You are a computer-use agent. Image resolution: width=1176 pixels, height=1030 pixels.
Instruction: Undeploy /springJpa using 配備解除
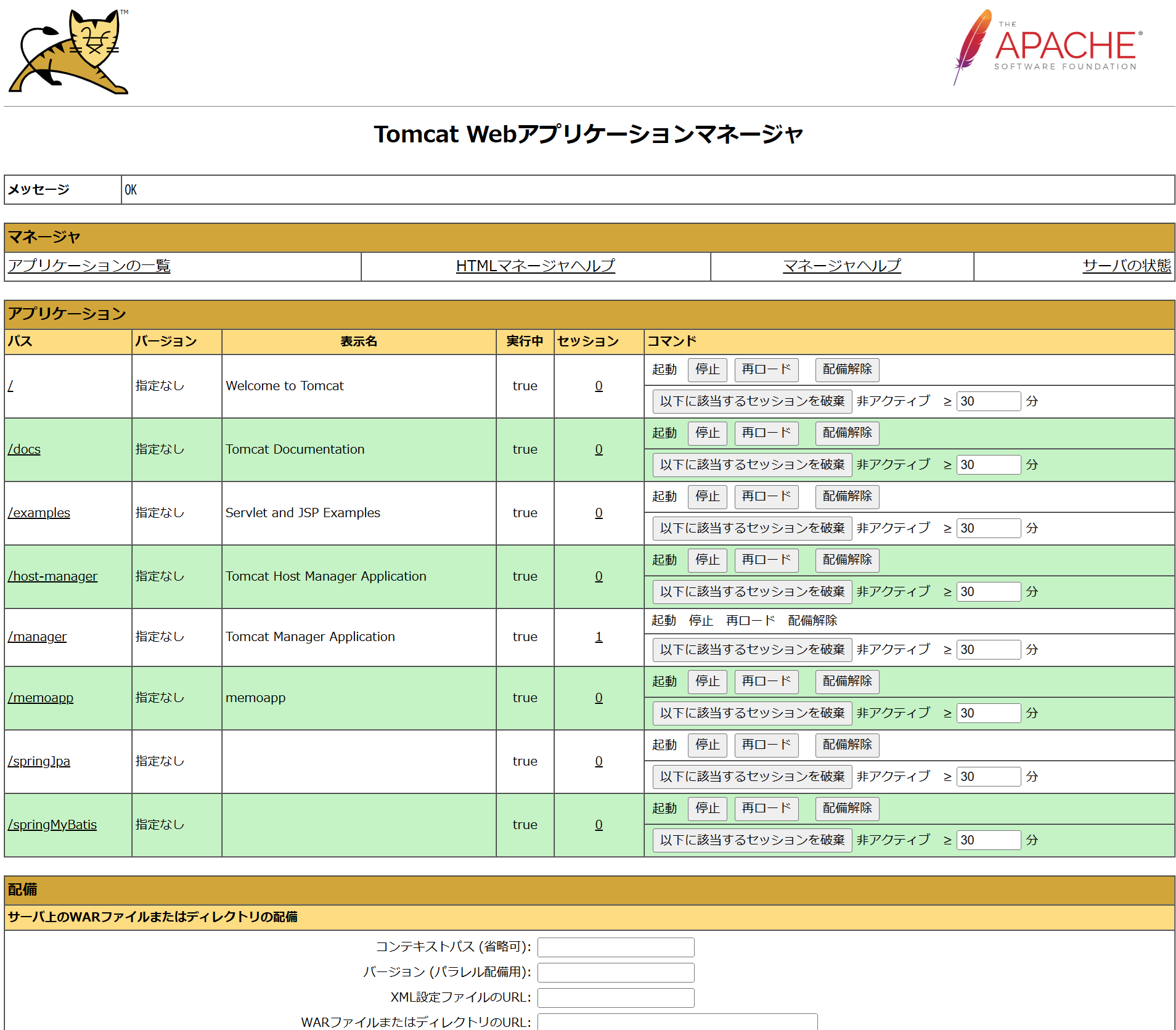point(847,745)
